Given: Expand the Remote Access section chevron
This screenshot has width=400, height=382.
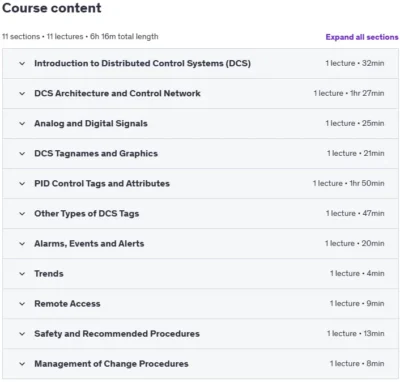Looking at the screenshot, I should click(22, 304).
